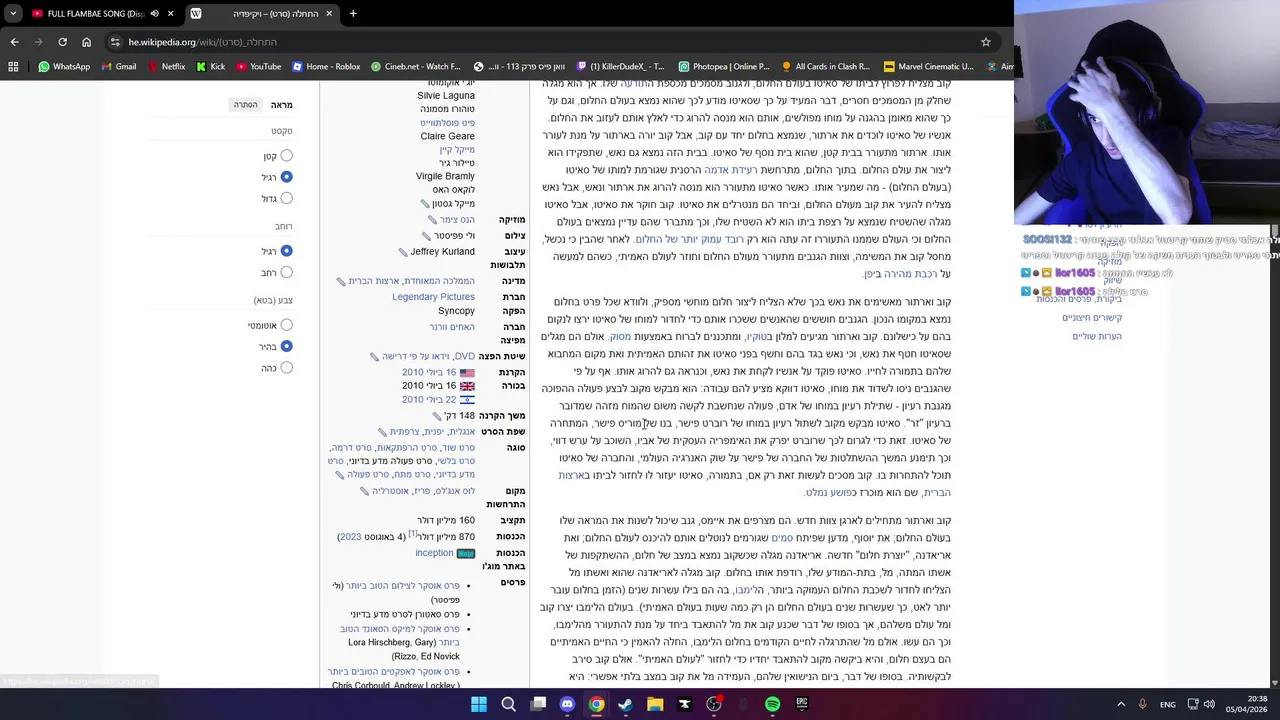This screenshot has width=1280, height=720.
Task: Open the ENG language indicator in tray
Action: click(1167, 704)
